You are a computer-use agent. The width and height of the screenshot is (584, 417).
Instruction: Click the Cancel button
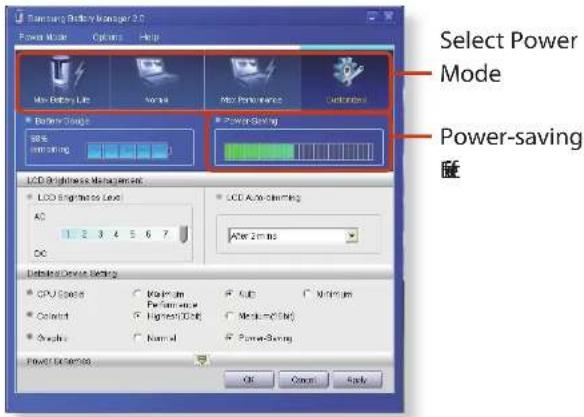(x=304, y=379)
